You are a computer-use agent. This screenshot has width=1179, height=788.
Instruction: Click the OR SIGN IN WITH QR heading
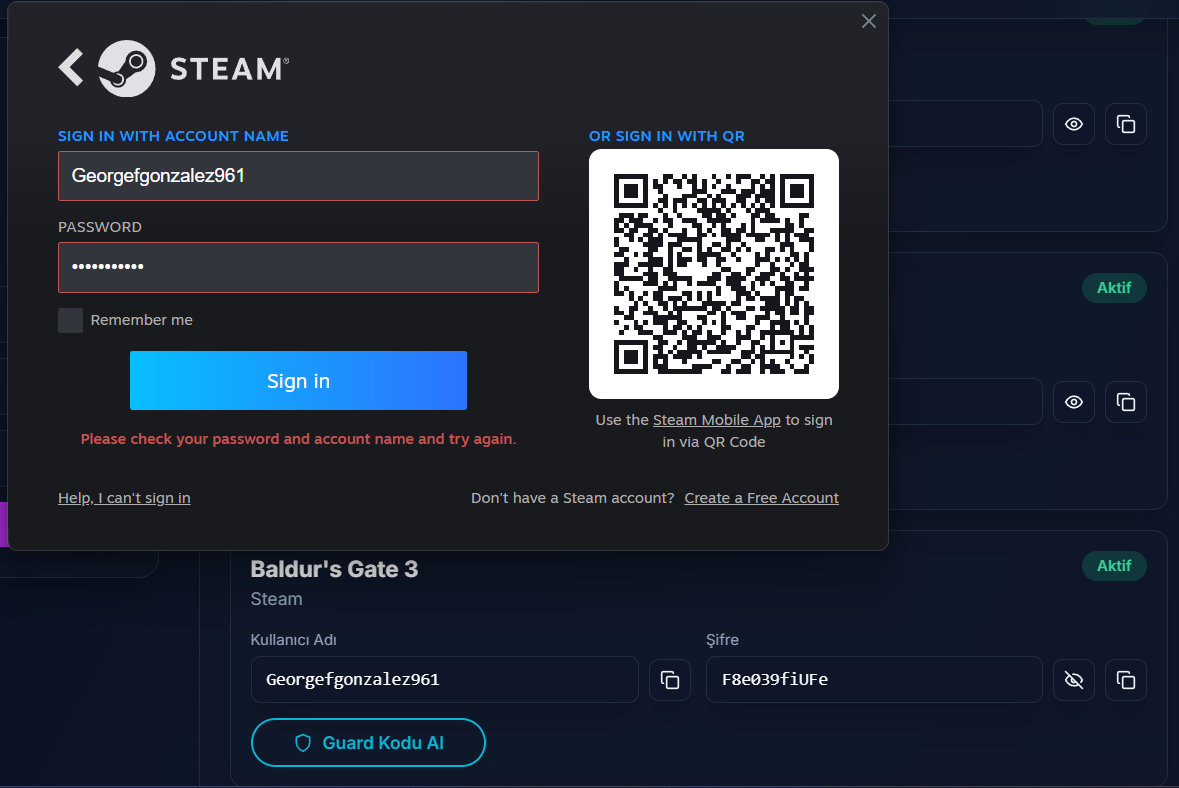666,136
